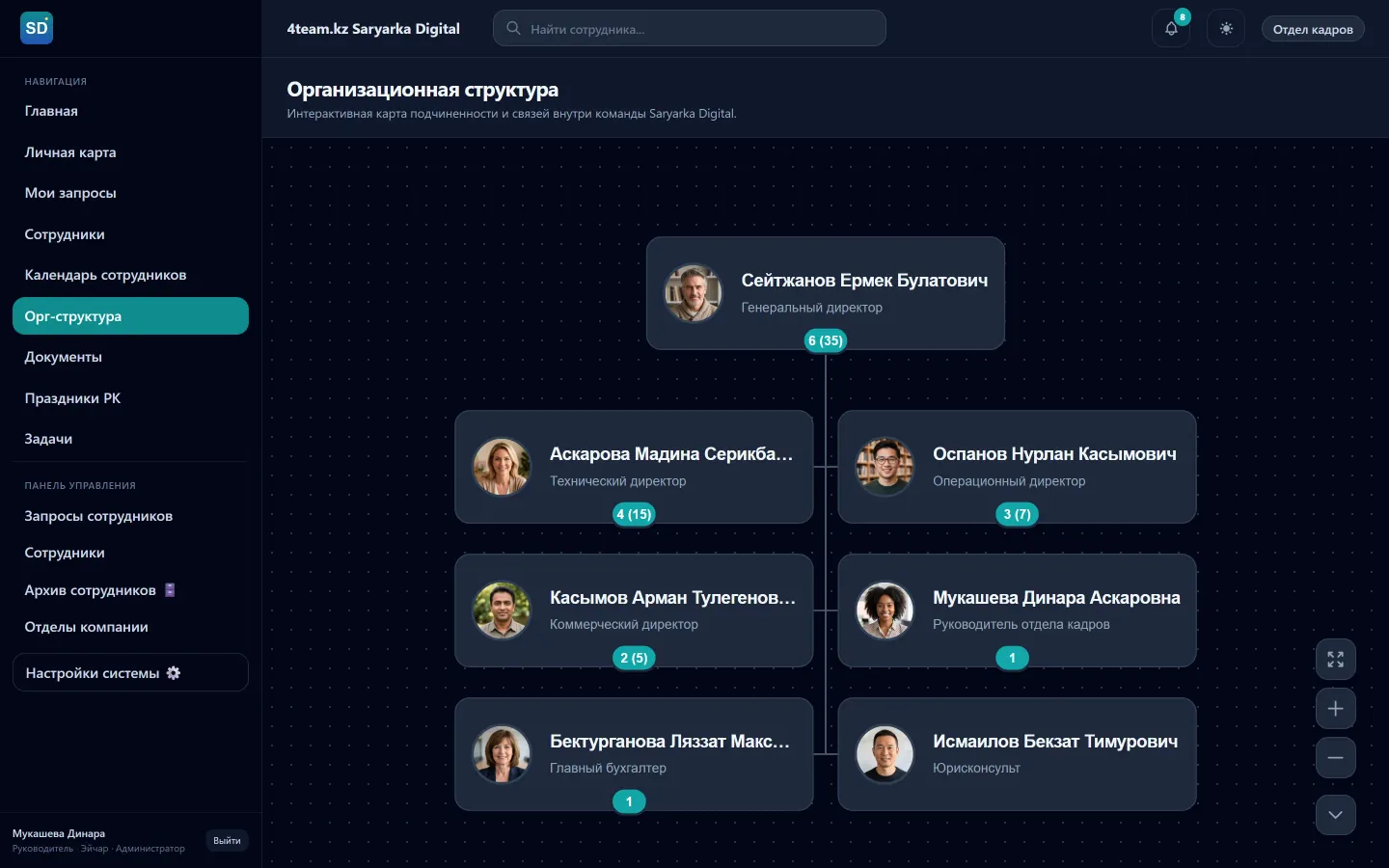This screenshot has height=868, width=1389.
Task: Open the system settings gear item
Action: click(130, 672)
